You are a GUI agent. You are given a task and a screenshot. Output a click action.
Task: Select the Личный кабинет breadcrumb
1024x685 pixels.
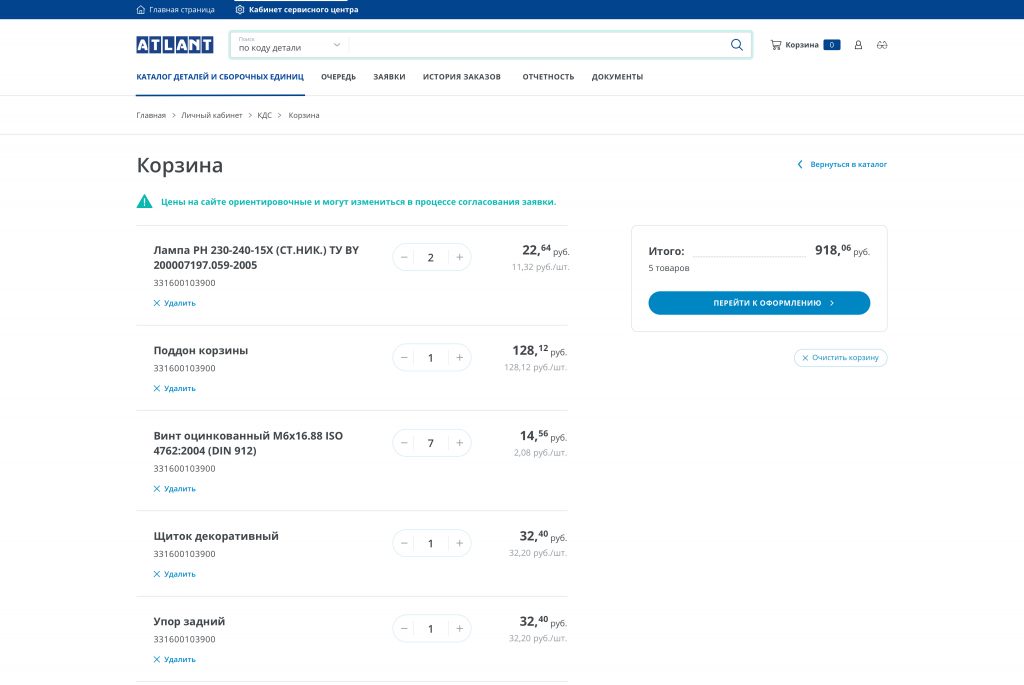pyautogui.click(x=211, y=116)
